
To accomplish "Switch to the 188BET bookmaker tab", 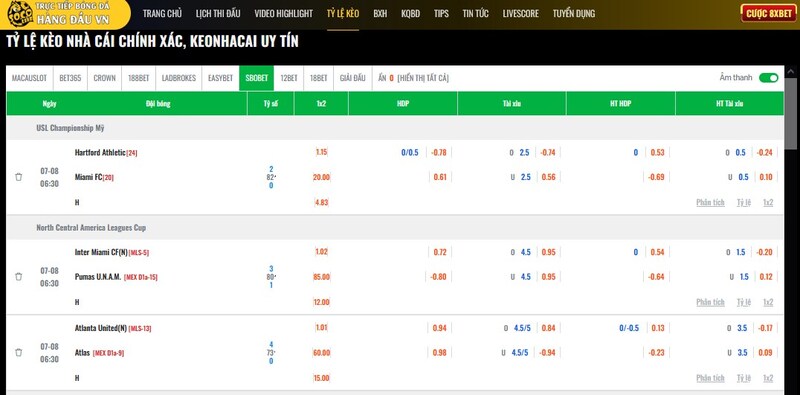I will pyautogui.click(x=138, y=78).
